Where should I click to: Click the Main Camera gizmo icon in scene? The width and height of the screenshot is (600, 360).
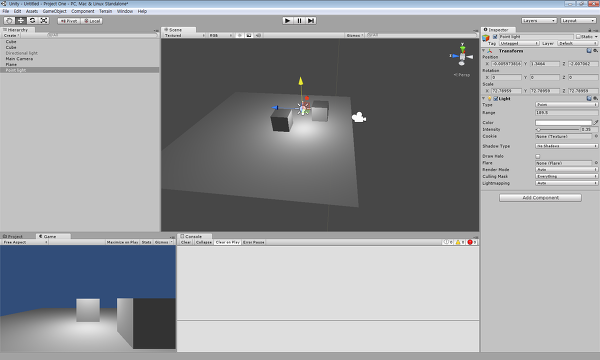tap(359, 117)
